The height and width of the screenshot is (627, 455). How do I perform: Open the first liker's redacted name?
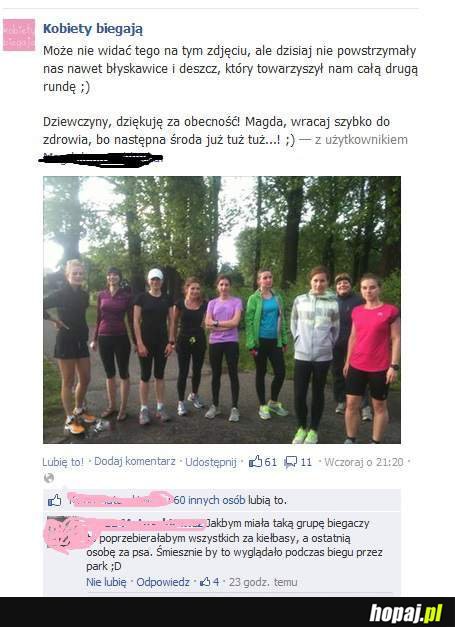[118, 500]
